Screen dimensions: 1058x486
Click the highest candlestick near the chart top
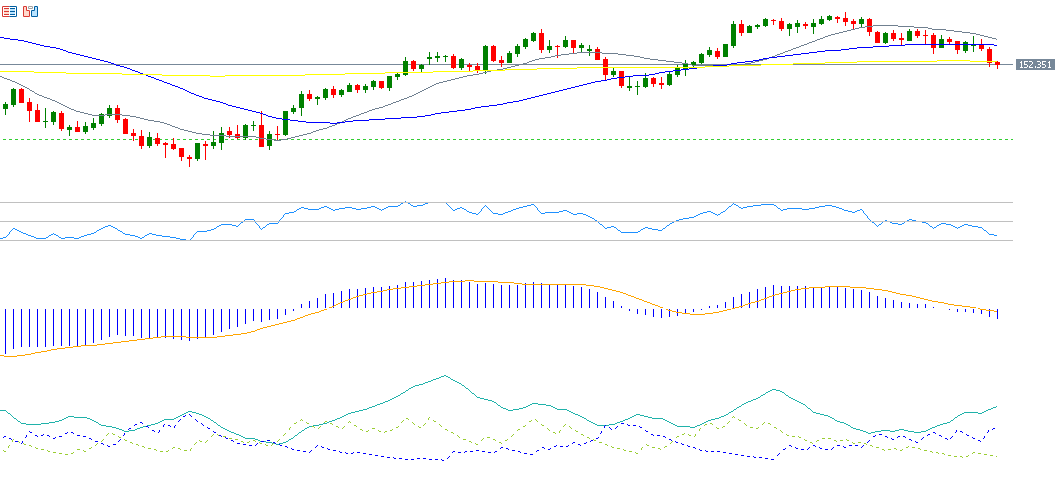pos(845,18)
